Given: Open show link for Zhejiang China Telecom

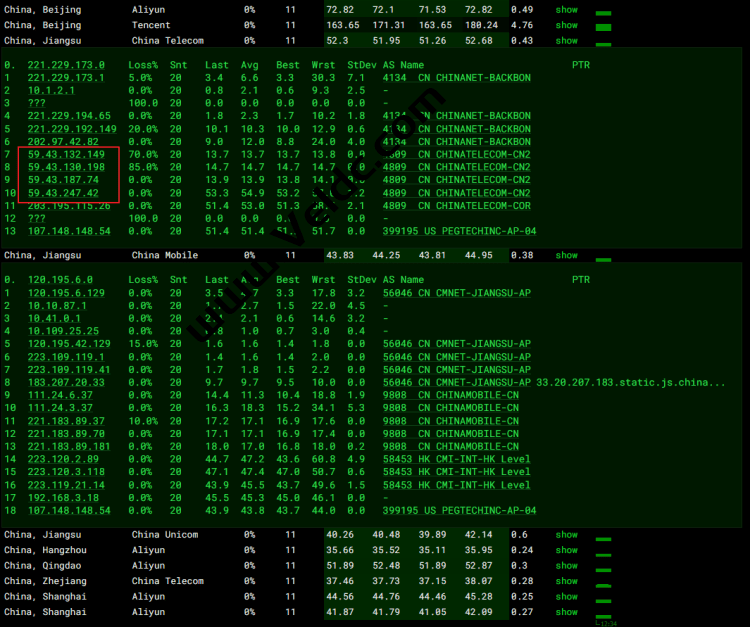Looking at the screenshot, I should [x=566, y=581].
